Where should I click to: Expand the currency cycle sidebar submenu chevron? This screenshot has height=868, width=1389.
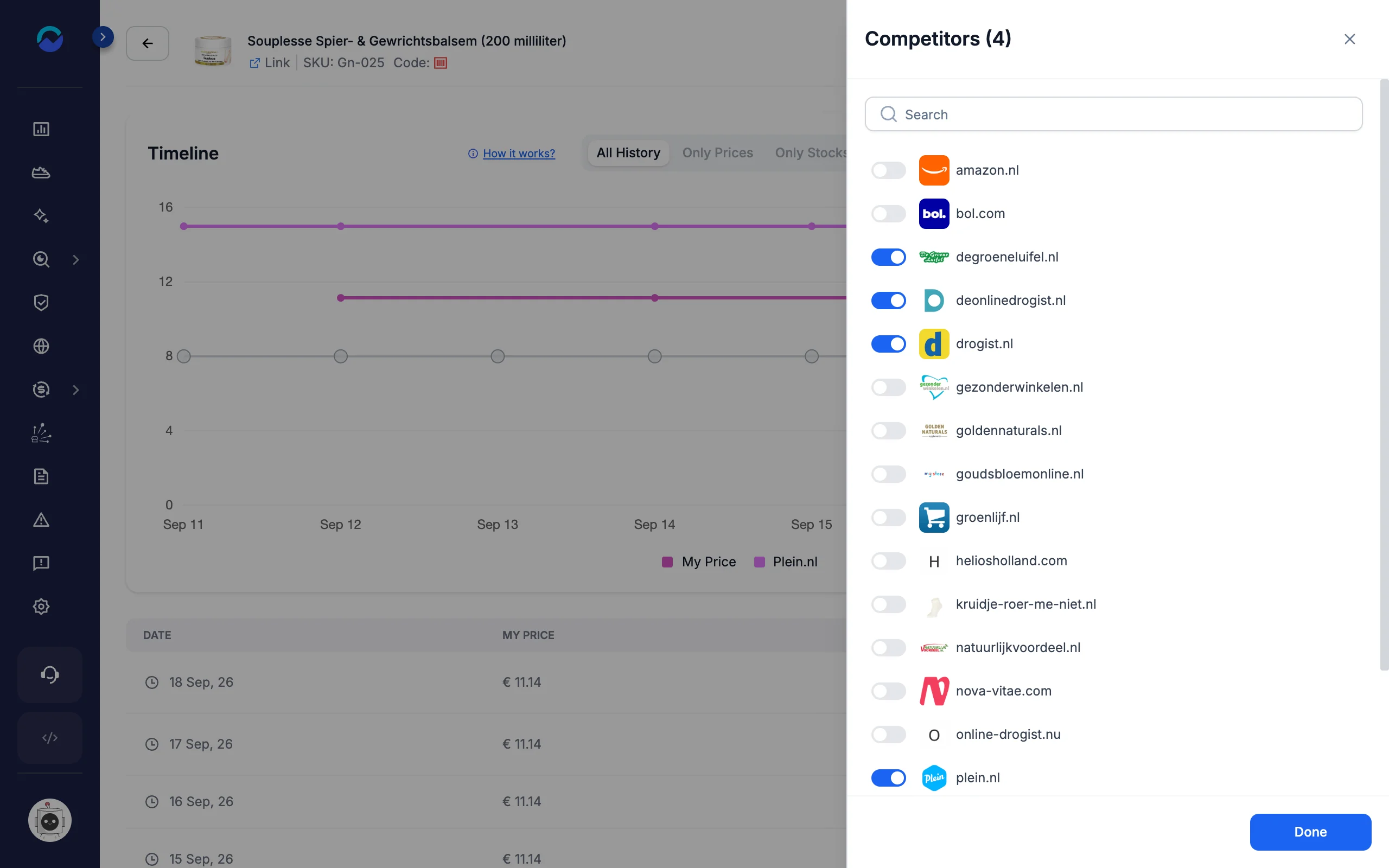click(x=76, y=391)
